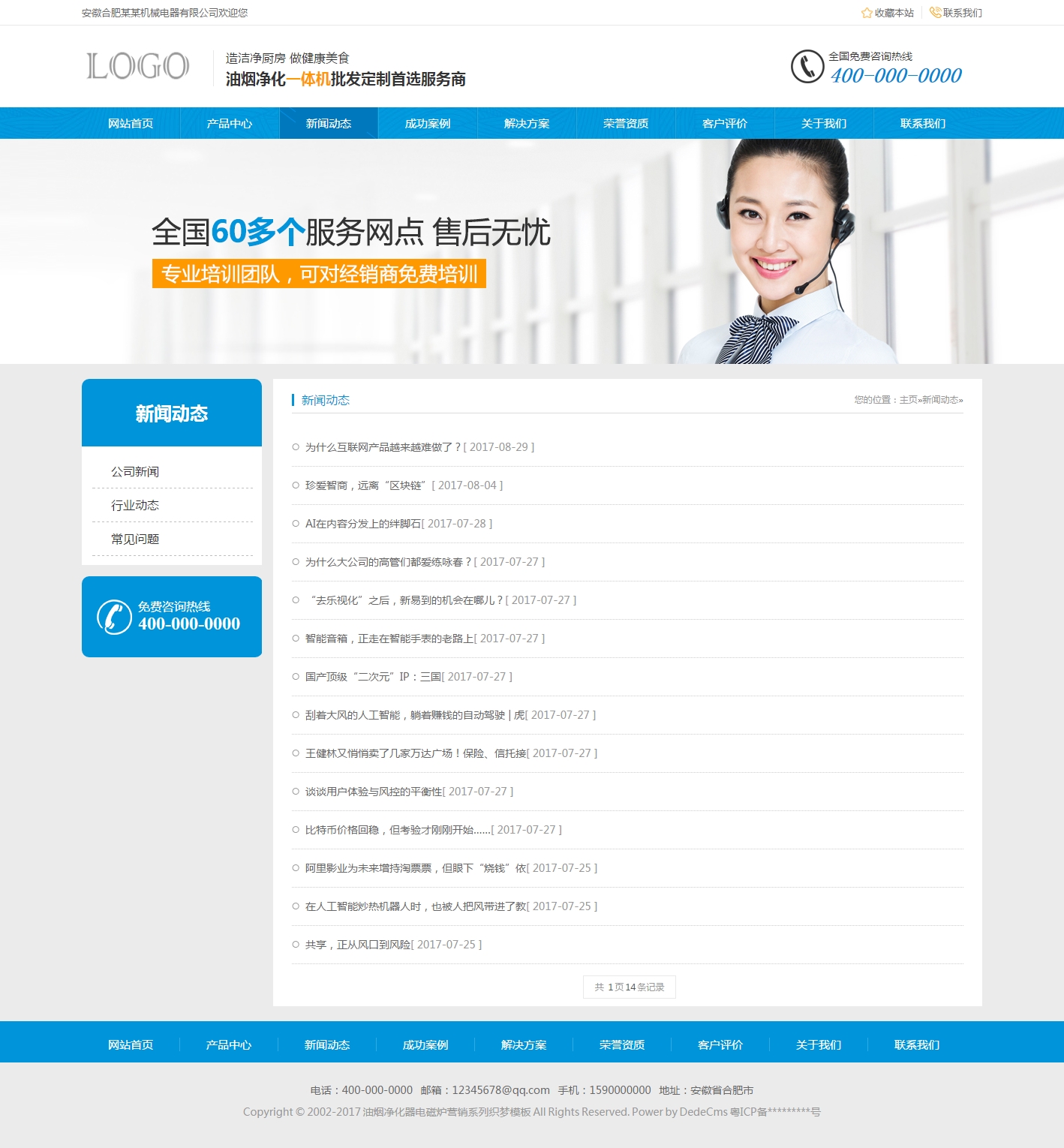The image size is (1064, 1148).
Task: Click the footer email 12345678@qq.com
Action: pyautogui.click(x=500, y=1090)
